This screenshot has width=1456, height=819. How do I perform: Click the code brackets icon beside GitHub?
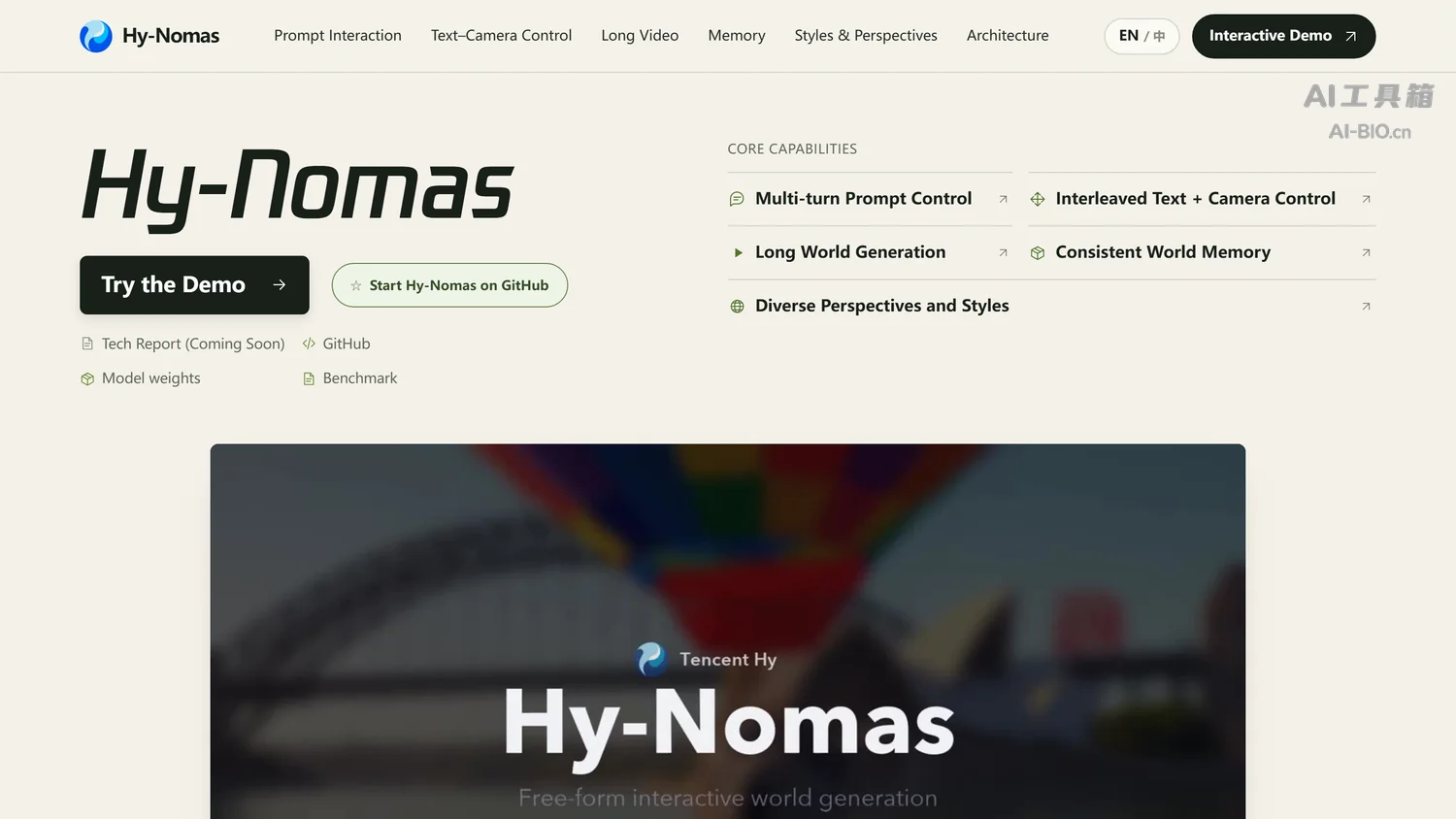pos(309,344)
